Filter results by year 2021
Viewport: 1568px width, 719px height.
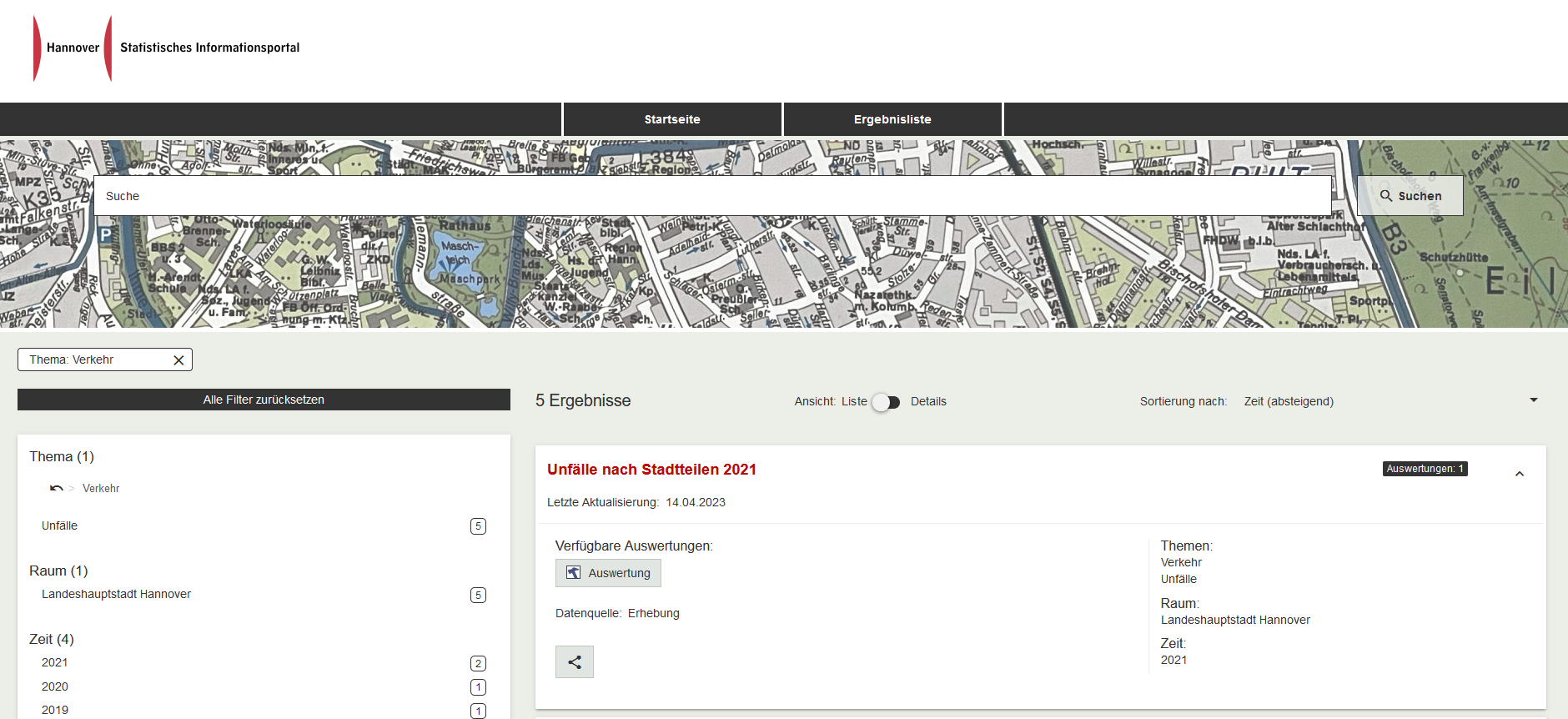(55, 663)
